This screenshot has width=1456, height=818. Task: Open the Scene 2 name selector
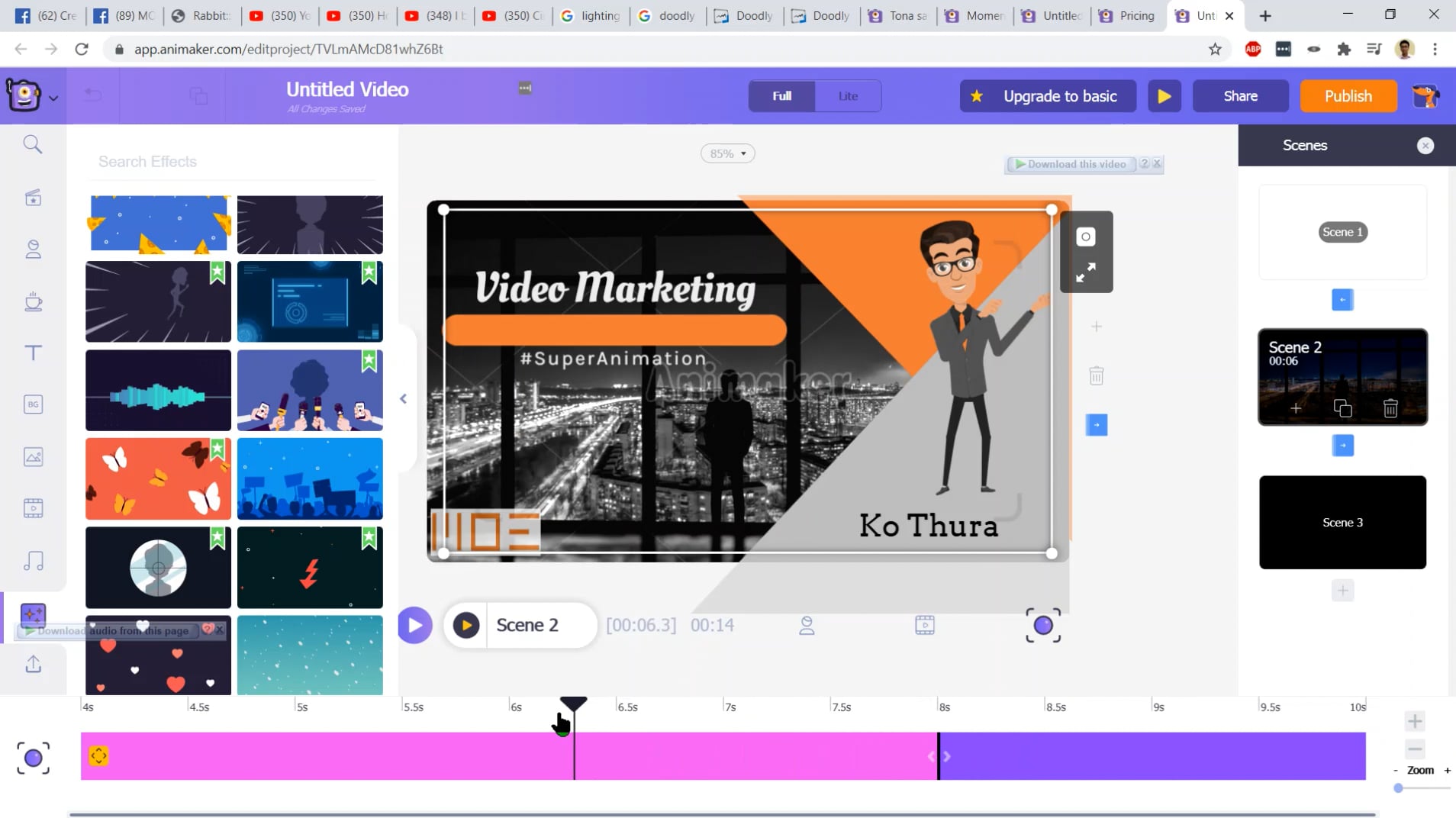[527, 625]
